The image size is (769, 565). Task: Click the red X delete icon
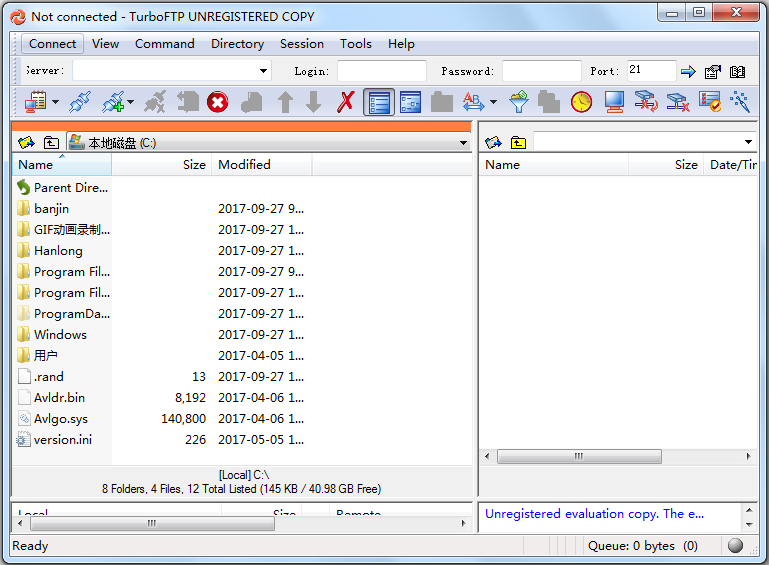[346, 102]
